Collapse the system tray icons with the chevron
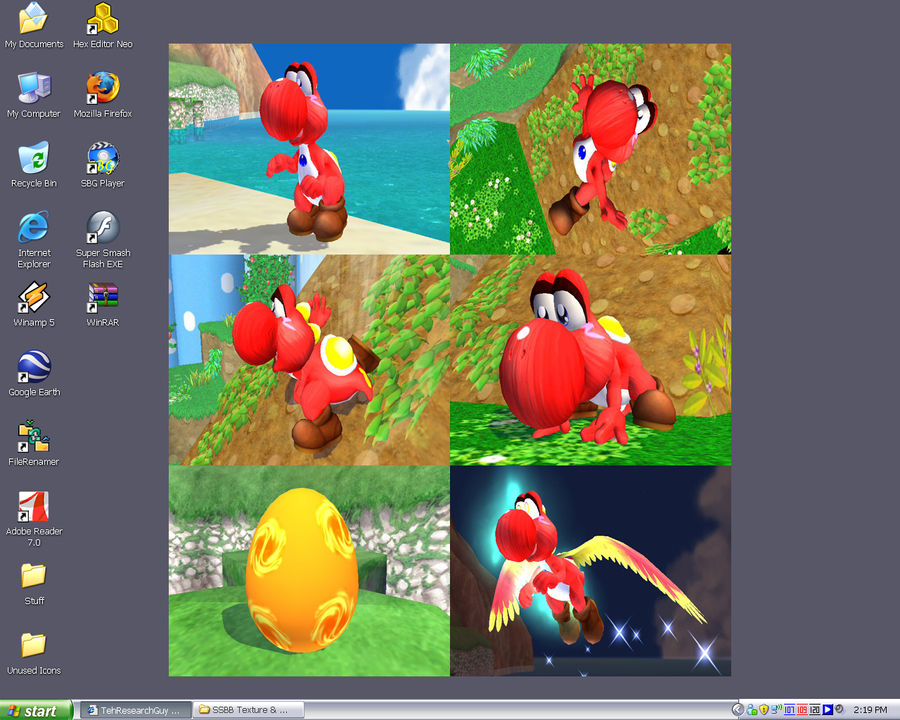This screenshot has height=720, width=900. tap(737, 708)
